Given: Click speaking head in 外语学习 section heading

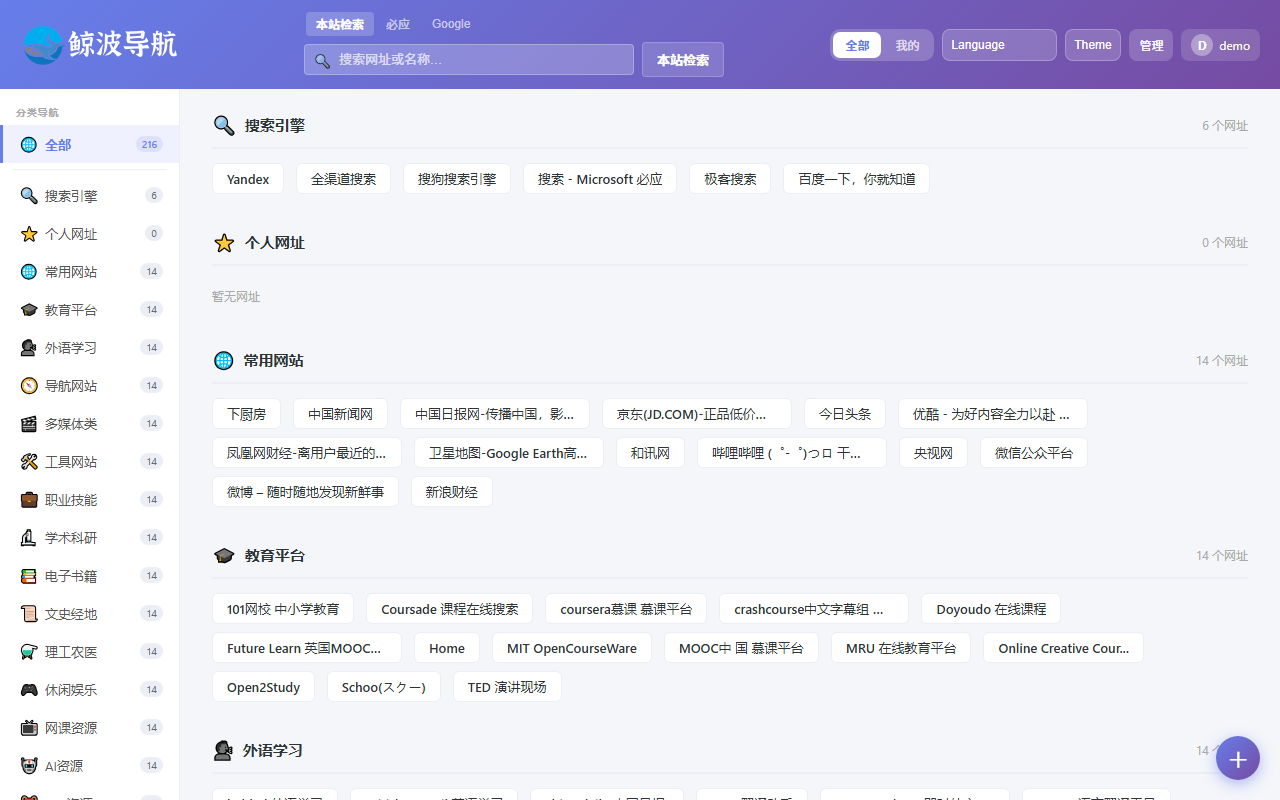Looking at the screenshot, I should click(x=224, y=750).
